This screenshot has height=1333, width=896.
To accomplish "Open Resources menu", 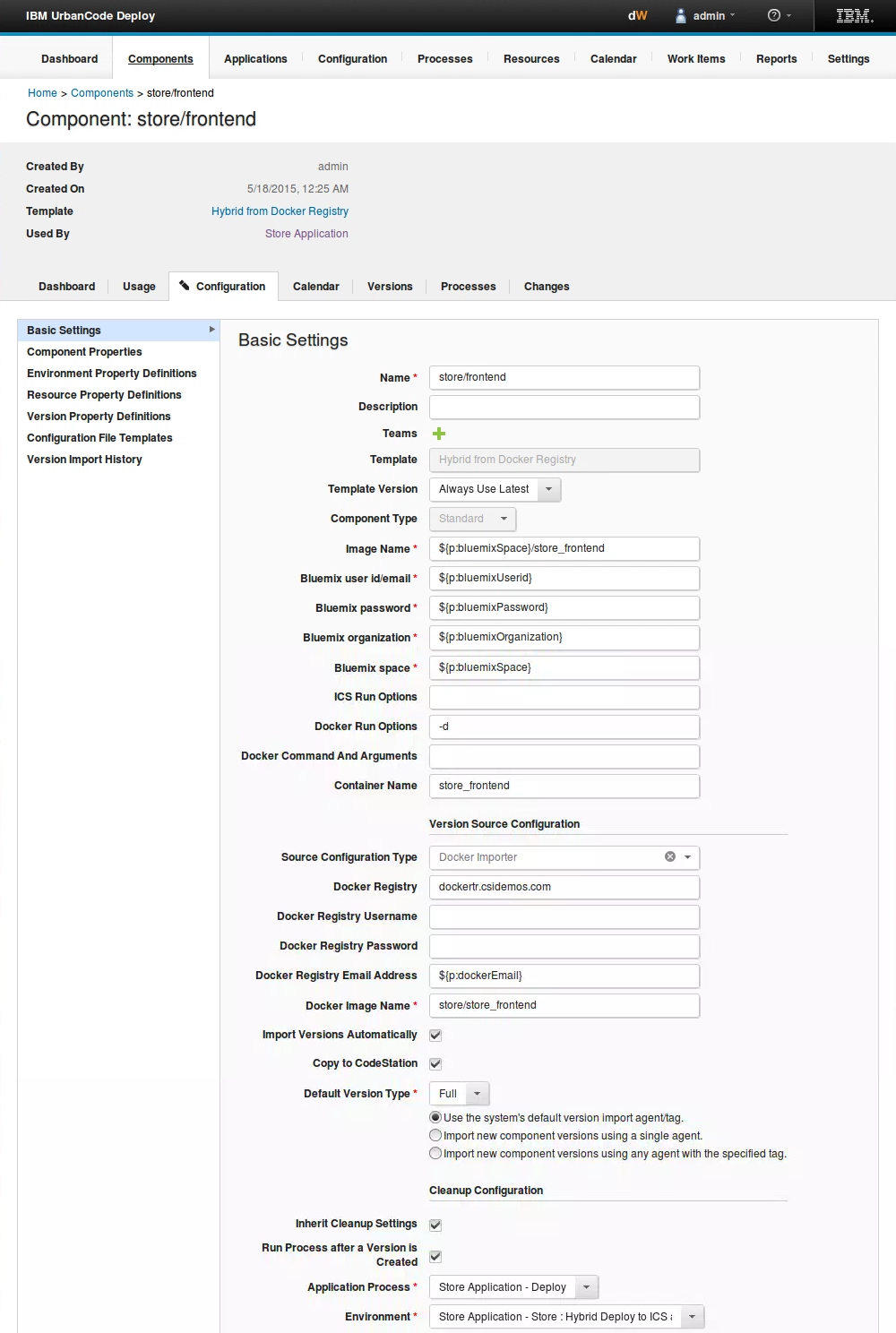I will point(531,59).
